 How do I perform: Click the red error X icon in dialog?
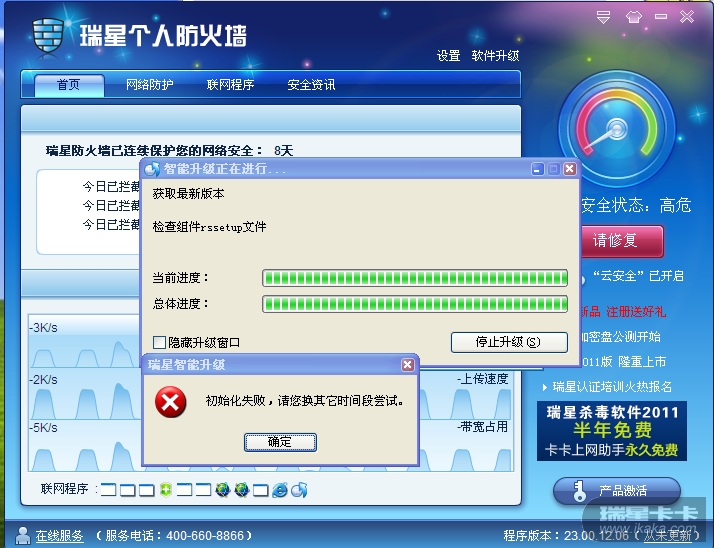tap(170, 402)
